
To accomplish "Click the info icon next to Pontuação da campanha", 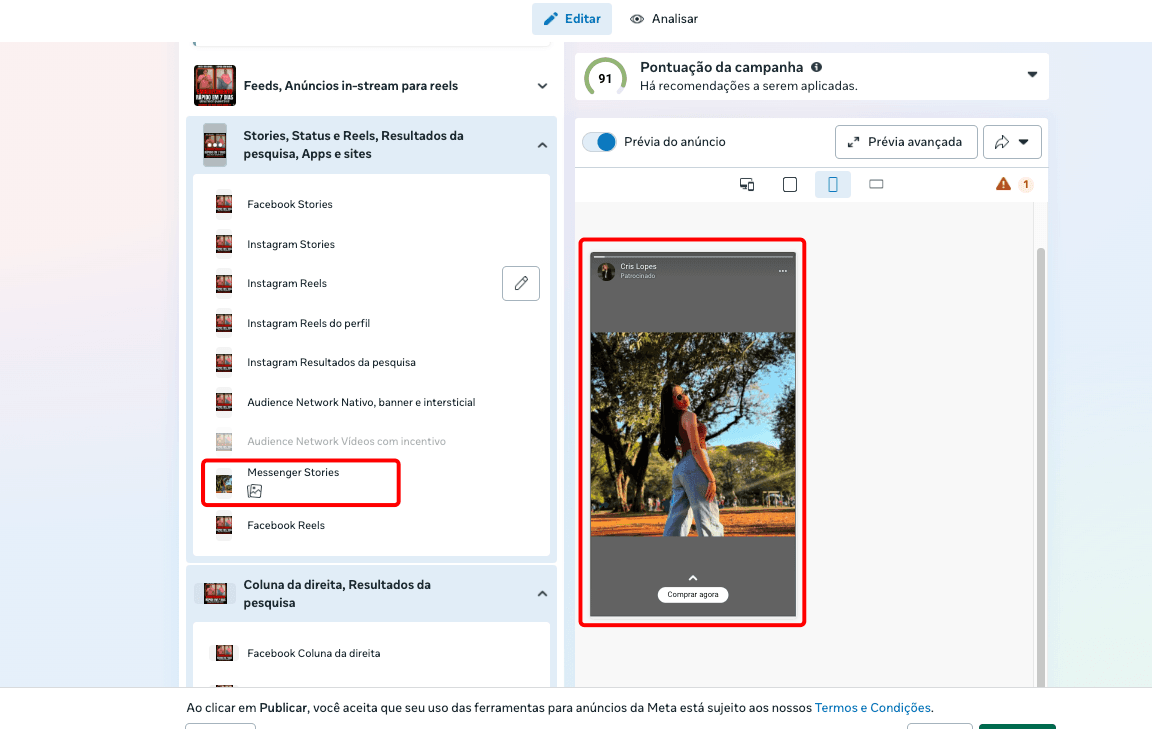I will (815, 67).
